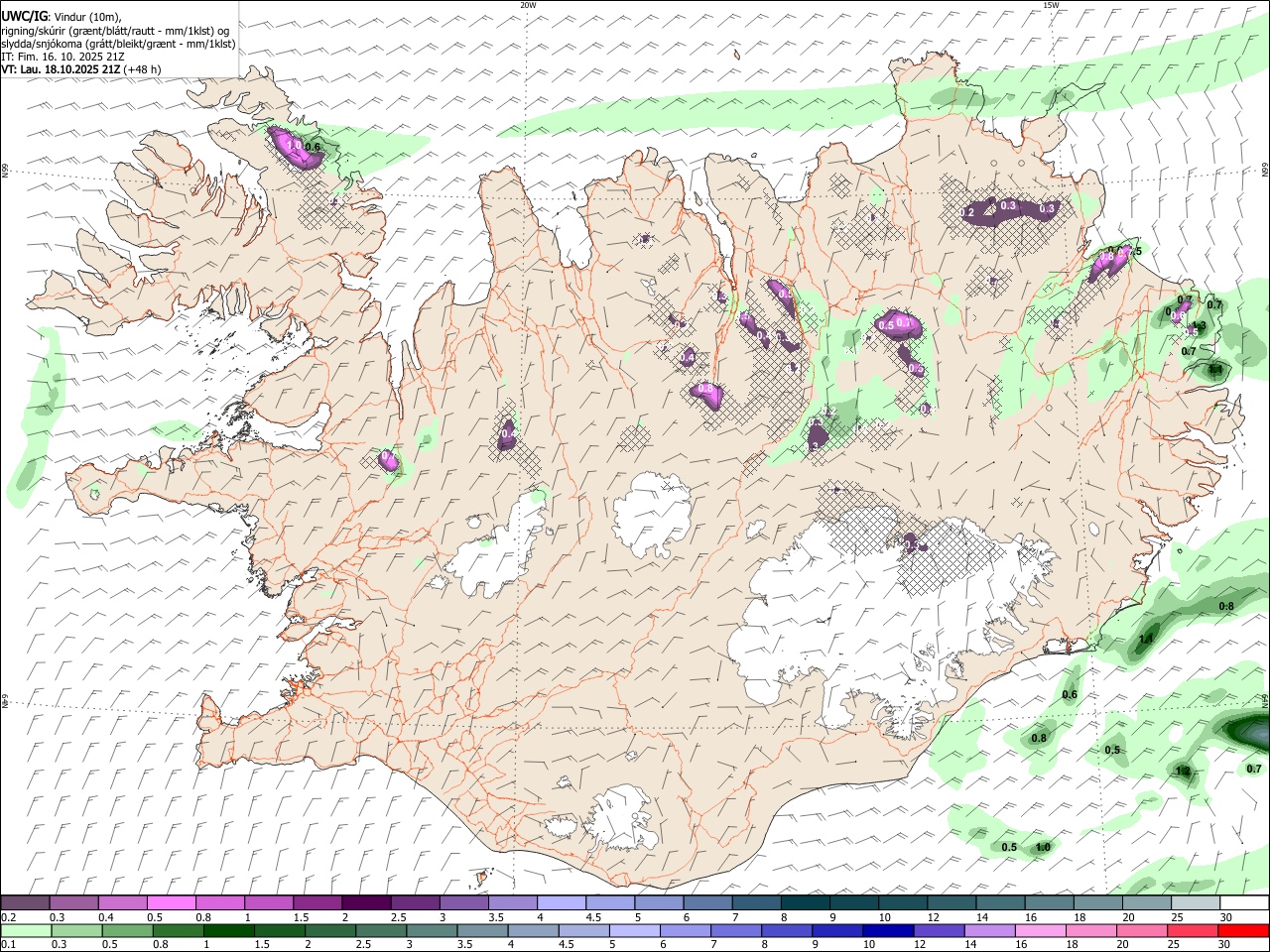The width and height of the screenshot is (1270, 952).
Task: Click the UWC/IG title text
Action: point(24,15)
